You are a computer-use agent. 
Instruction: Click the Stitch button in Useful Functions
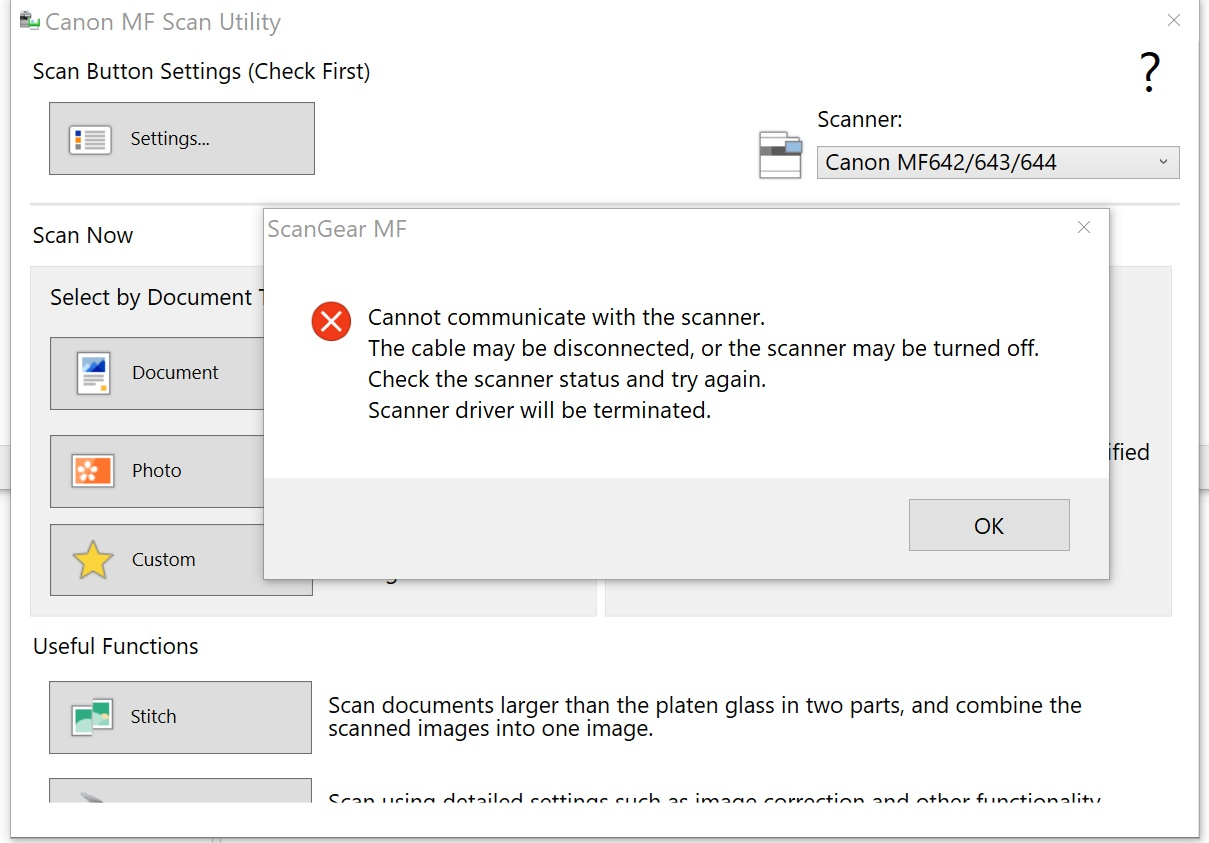180,716
